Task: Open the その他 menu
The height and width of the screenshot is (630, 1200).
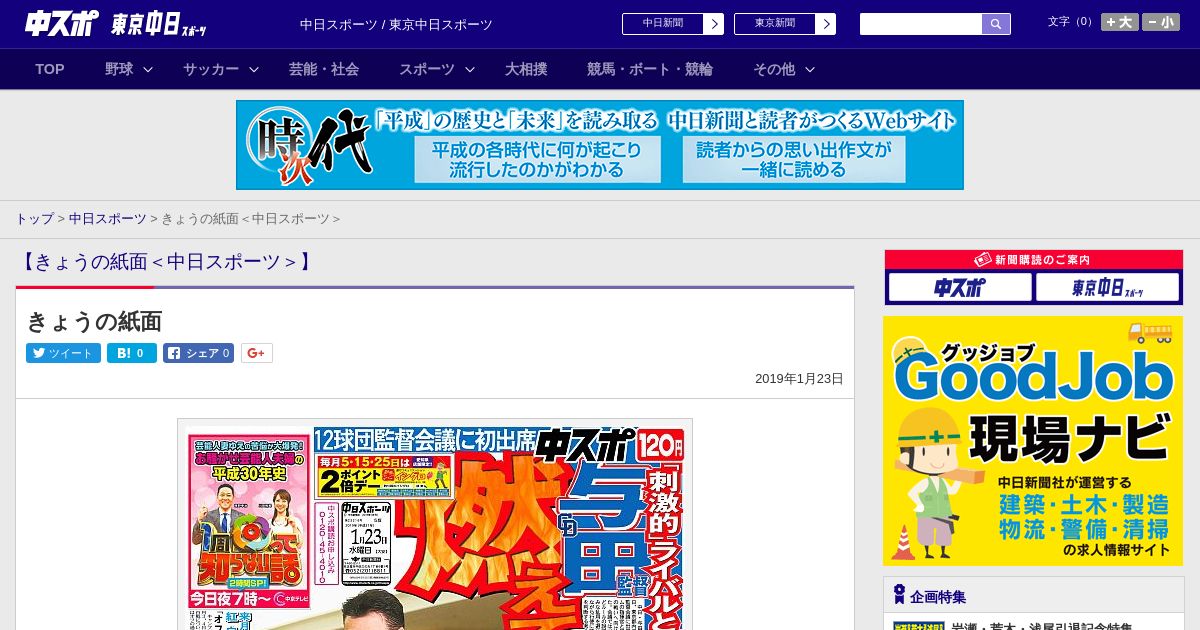Action: point(774,69)
